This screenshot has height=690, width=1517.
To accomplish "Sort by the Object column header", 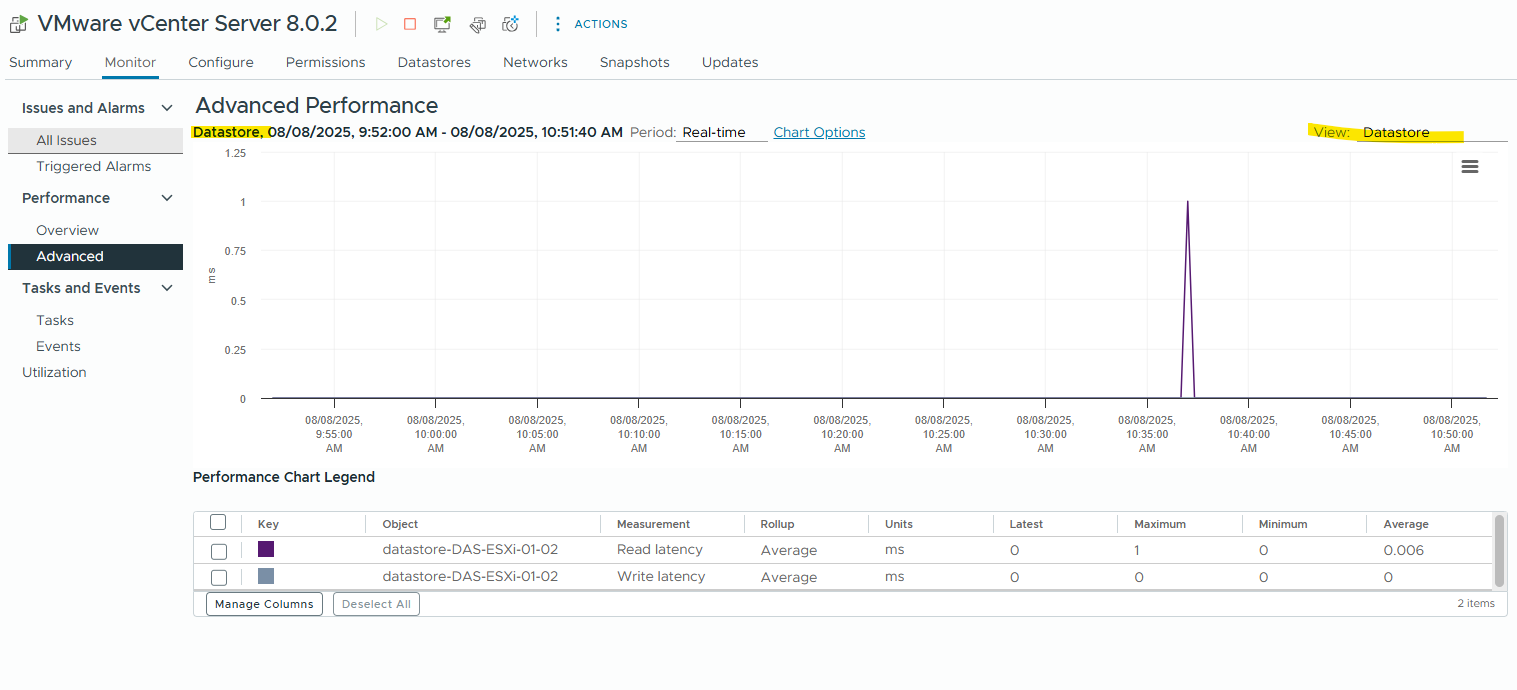I will point(400,524).
